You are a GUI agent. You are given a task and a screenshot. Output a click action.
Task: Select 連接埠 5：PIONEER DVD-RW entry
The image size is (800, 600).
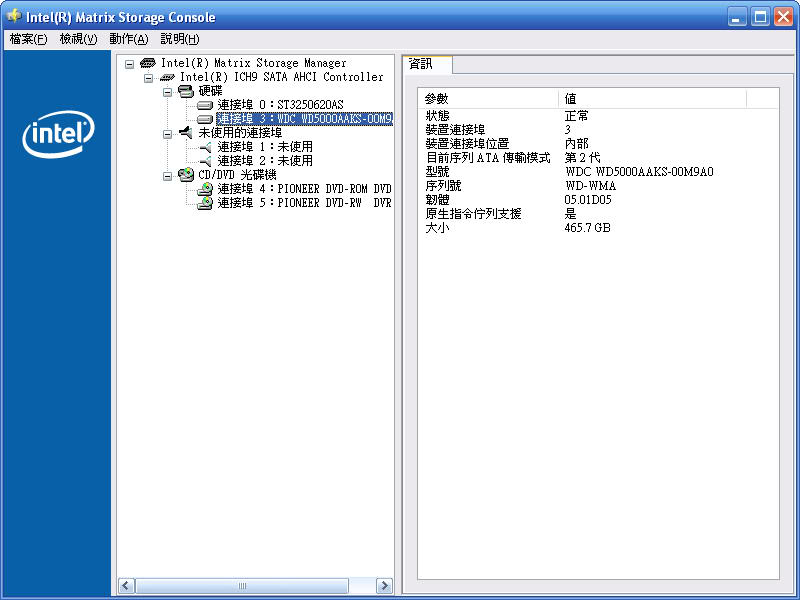click(x=305, y=203)
